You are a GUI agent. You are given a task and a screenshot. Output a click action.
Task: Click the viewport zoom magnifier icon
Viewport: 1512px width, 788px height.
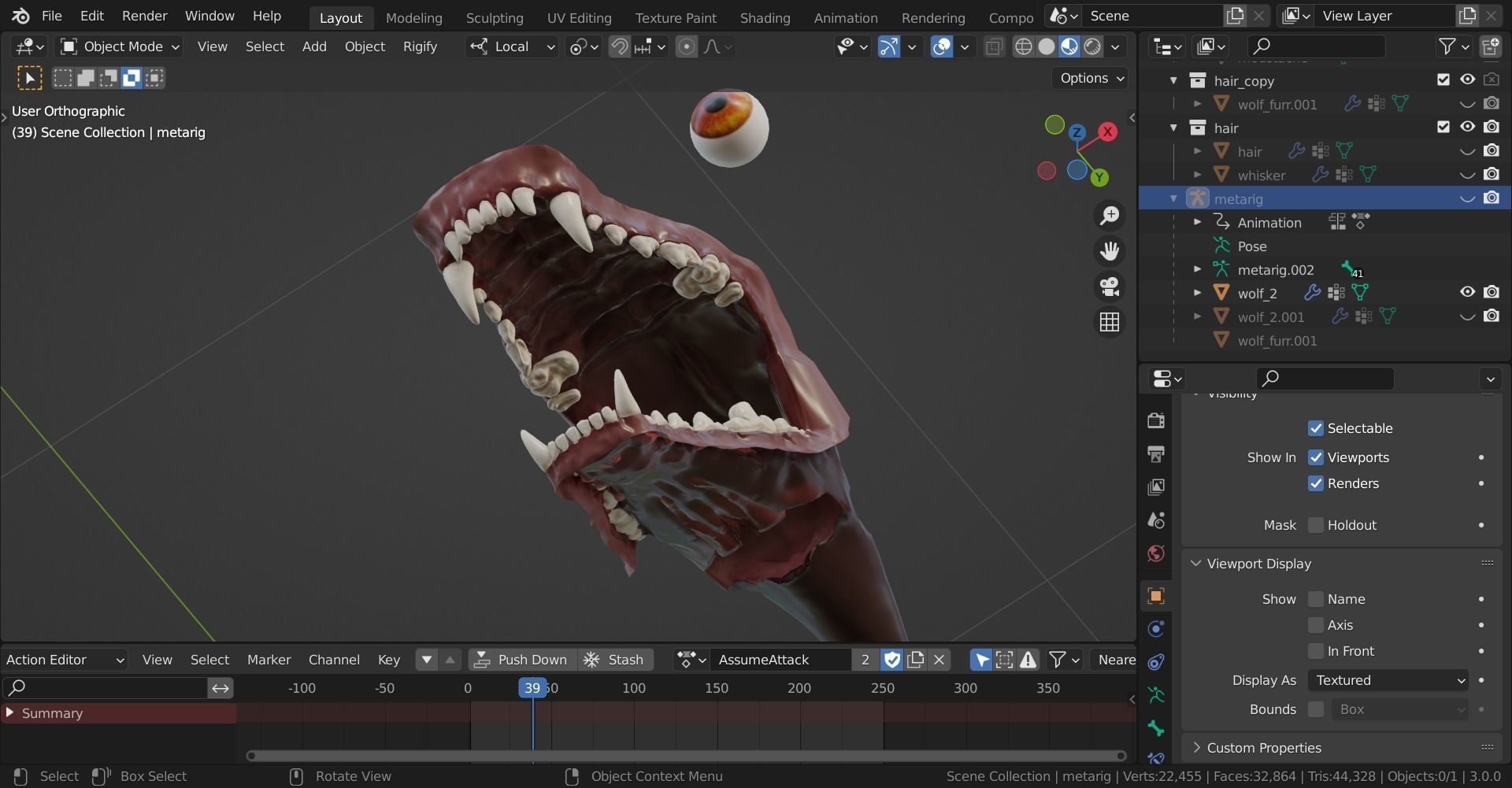pyautogui.click(x=1110, y=216)
